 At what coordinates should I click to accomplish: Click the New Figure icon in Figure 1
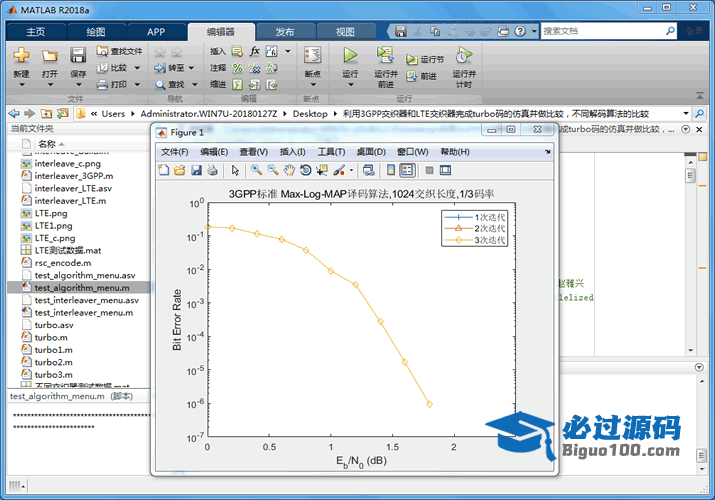[163, 170]
